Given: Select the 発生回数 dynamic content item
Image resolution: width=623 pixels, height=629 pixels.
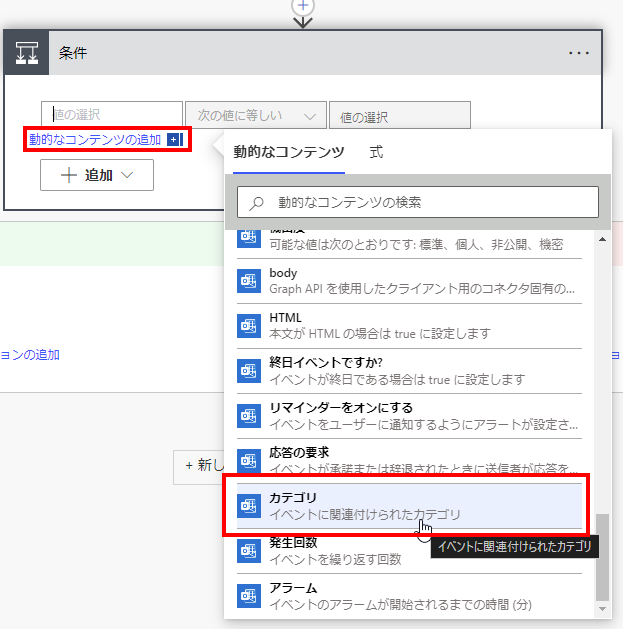Looking at the screenshot, I should [x=409, y=552].
